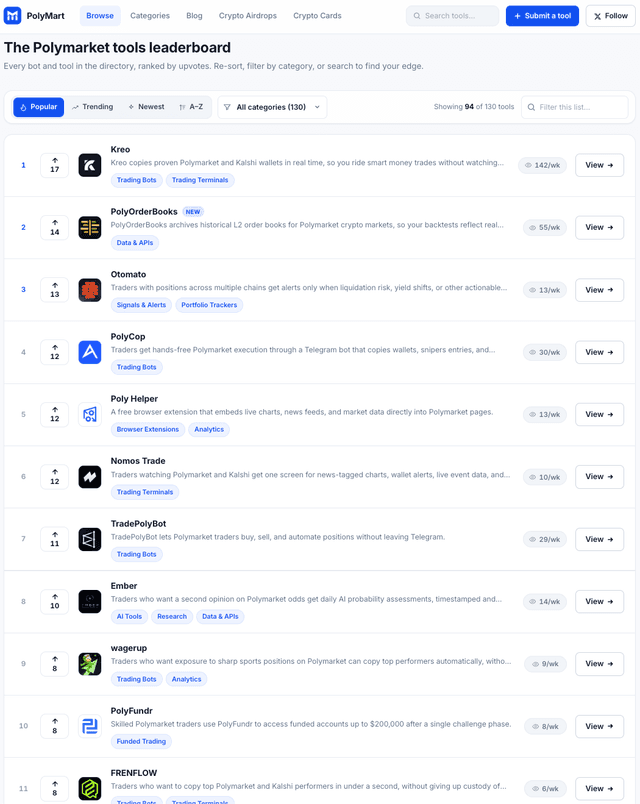The height and width of the screenshot is (804, 640).
Task: Expand the All categories (130) dropdown
Action: pos(272,107)
